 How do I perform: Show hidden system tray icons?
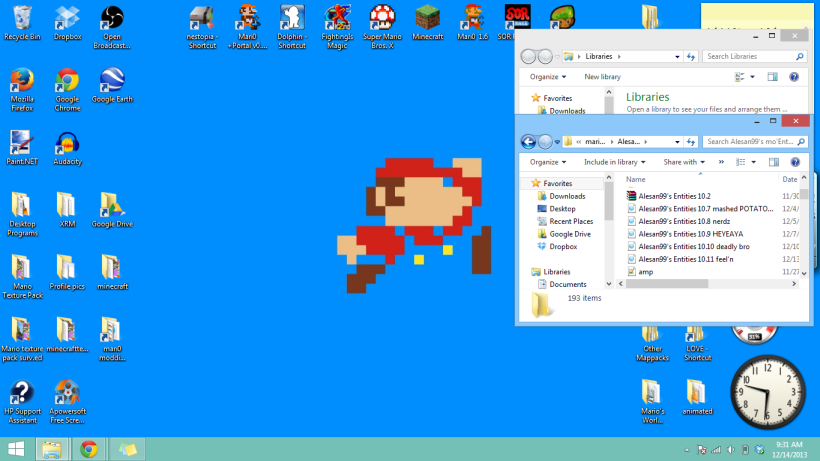(x=687, y=450)
